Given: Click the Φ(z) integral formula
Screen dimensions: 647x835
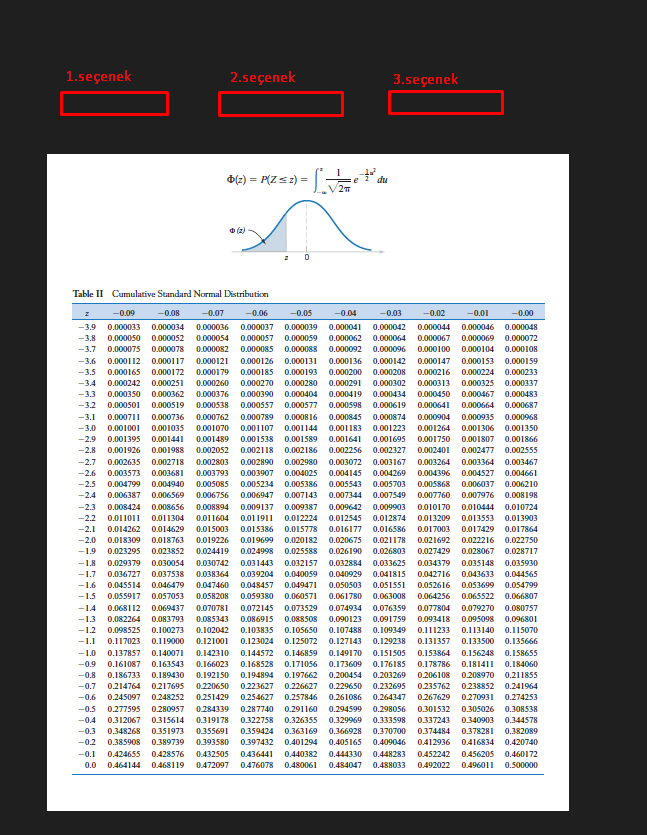Looking at the screenshot, I should click(307, 181).
